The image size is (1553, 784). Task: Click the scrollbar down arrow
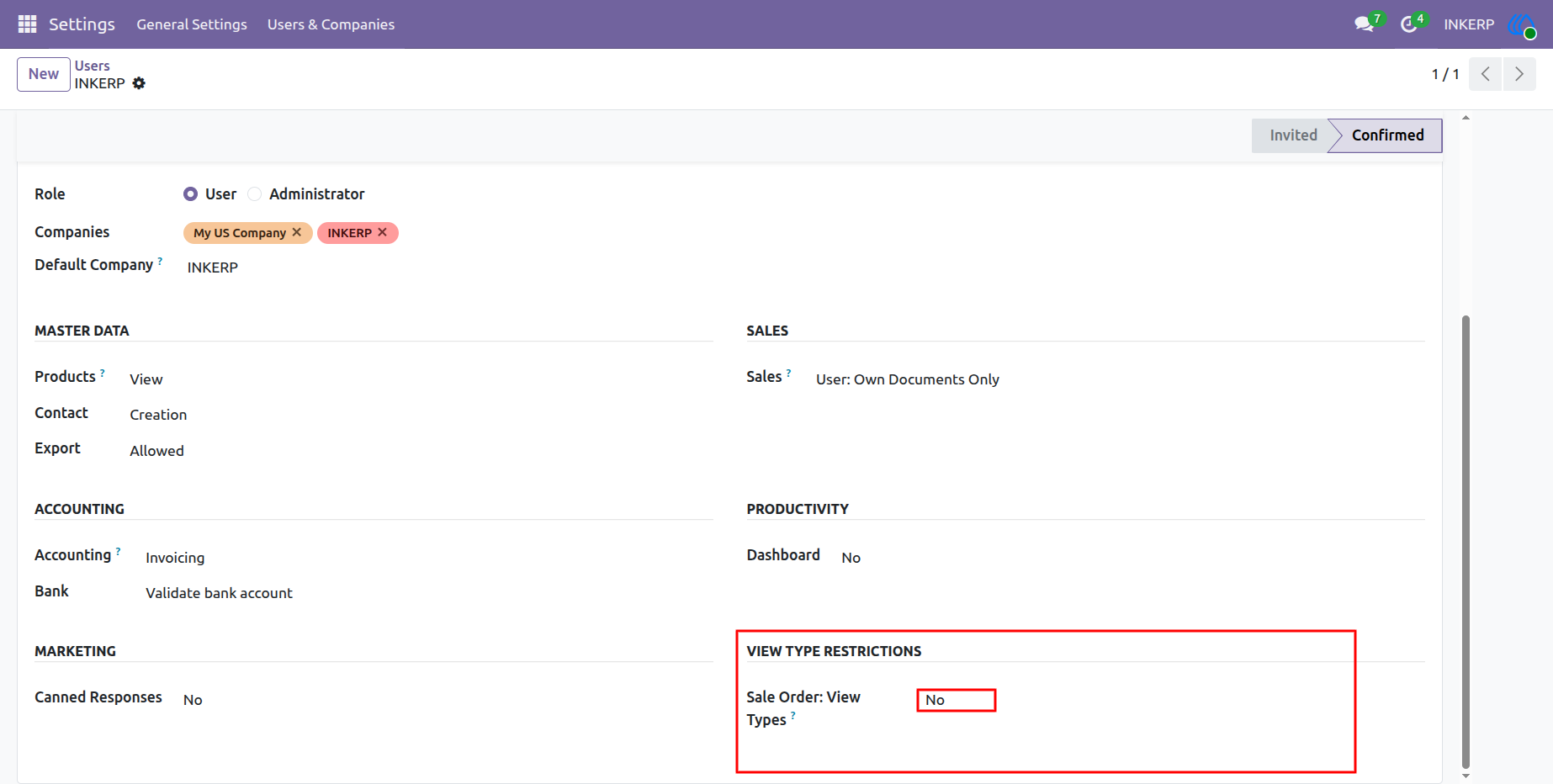pos(1466,776)
